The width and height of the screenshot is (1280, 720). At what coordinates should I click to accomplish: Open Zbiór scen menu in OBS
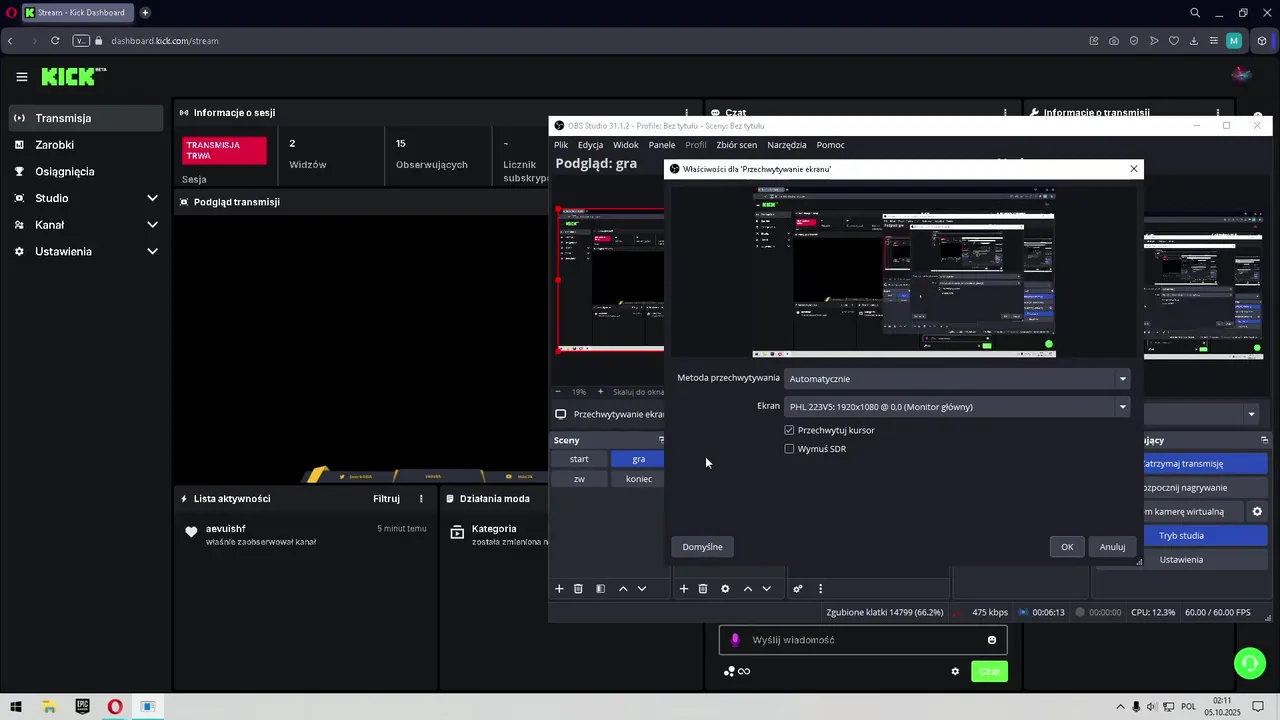[x=737, y=145]
